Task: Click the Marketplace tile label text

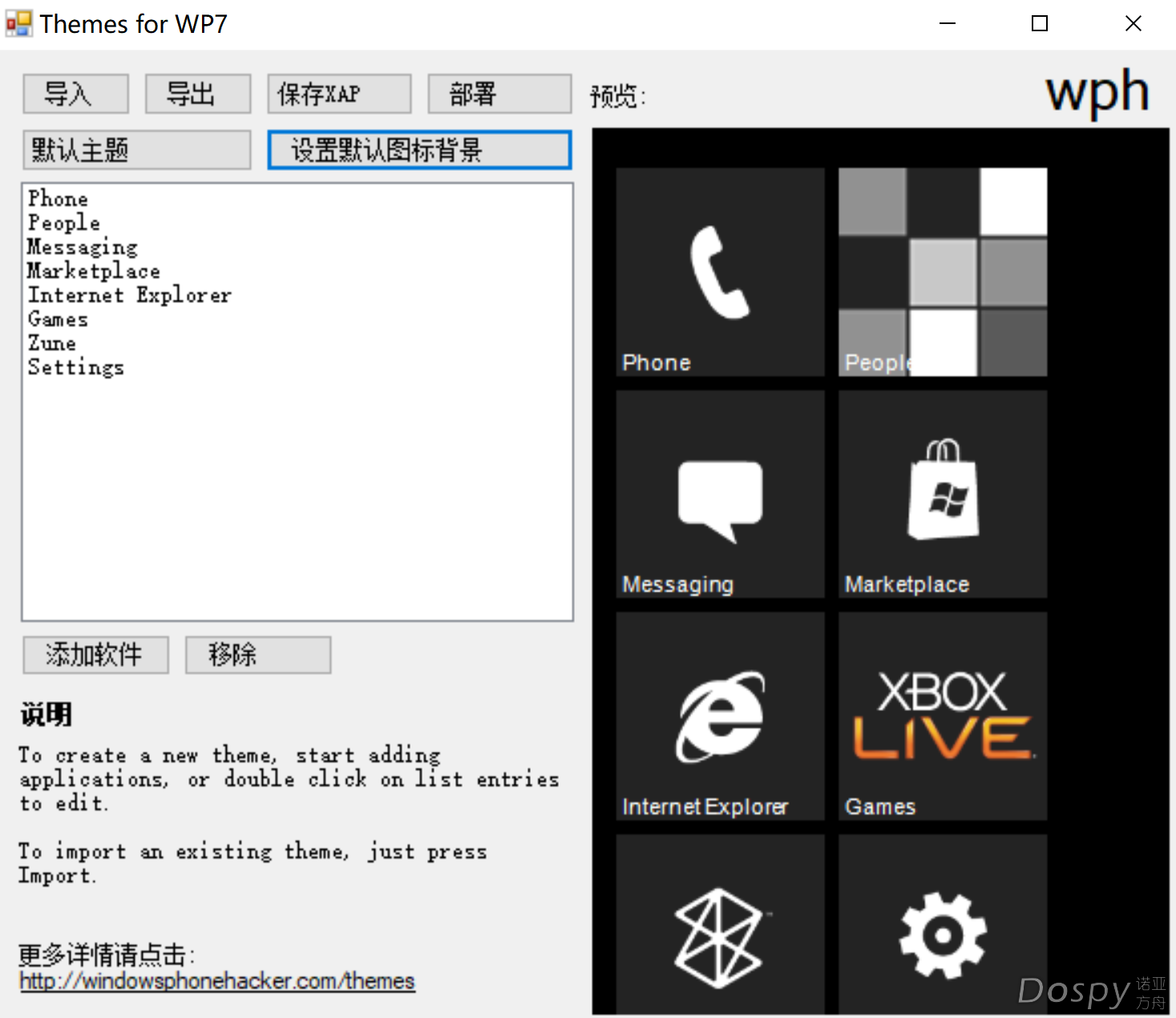Action: [907, 584]
